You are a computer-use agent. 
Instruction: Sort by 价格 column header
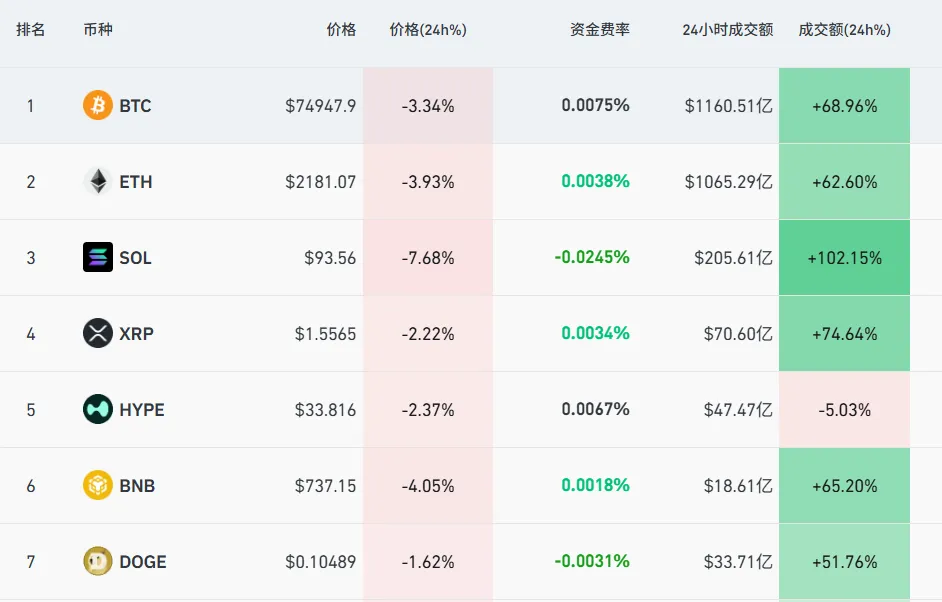tap(341, 30)
